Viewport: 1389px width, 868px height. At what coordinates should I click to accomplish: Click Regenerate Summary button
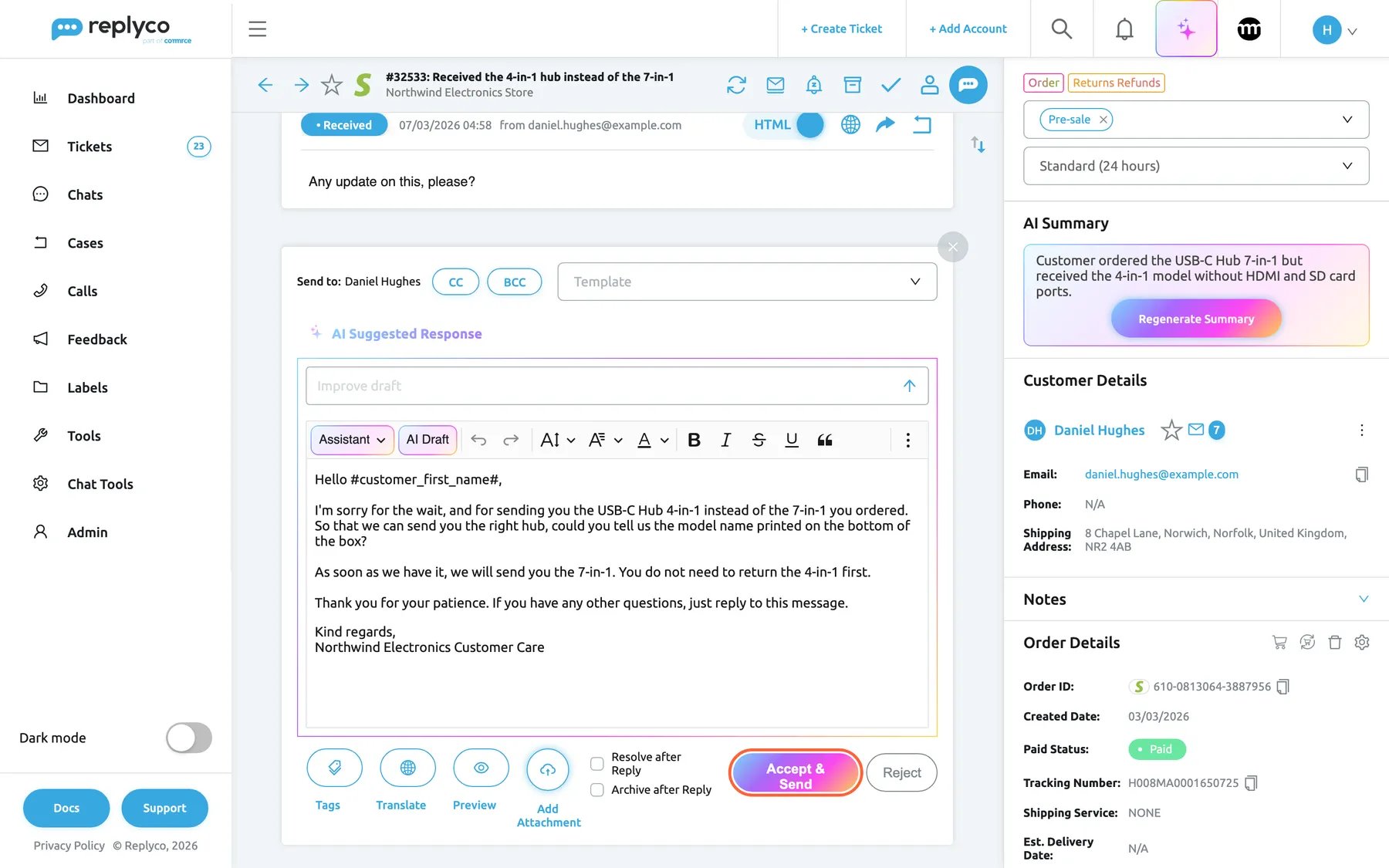click(x=1196, y=319)
